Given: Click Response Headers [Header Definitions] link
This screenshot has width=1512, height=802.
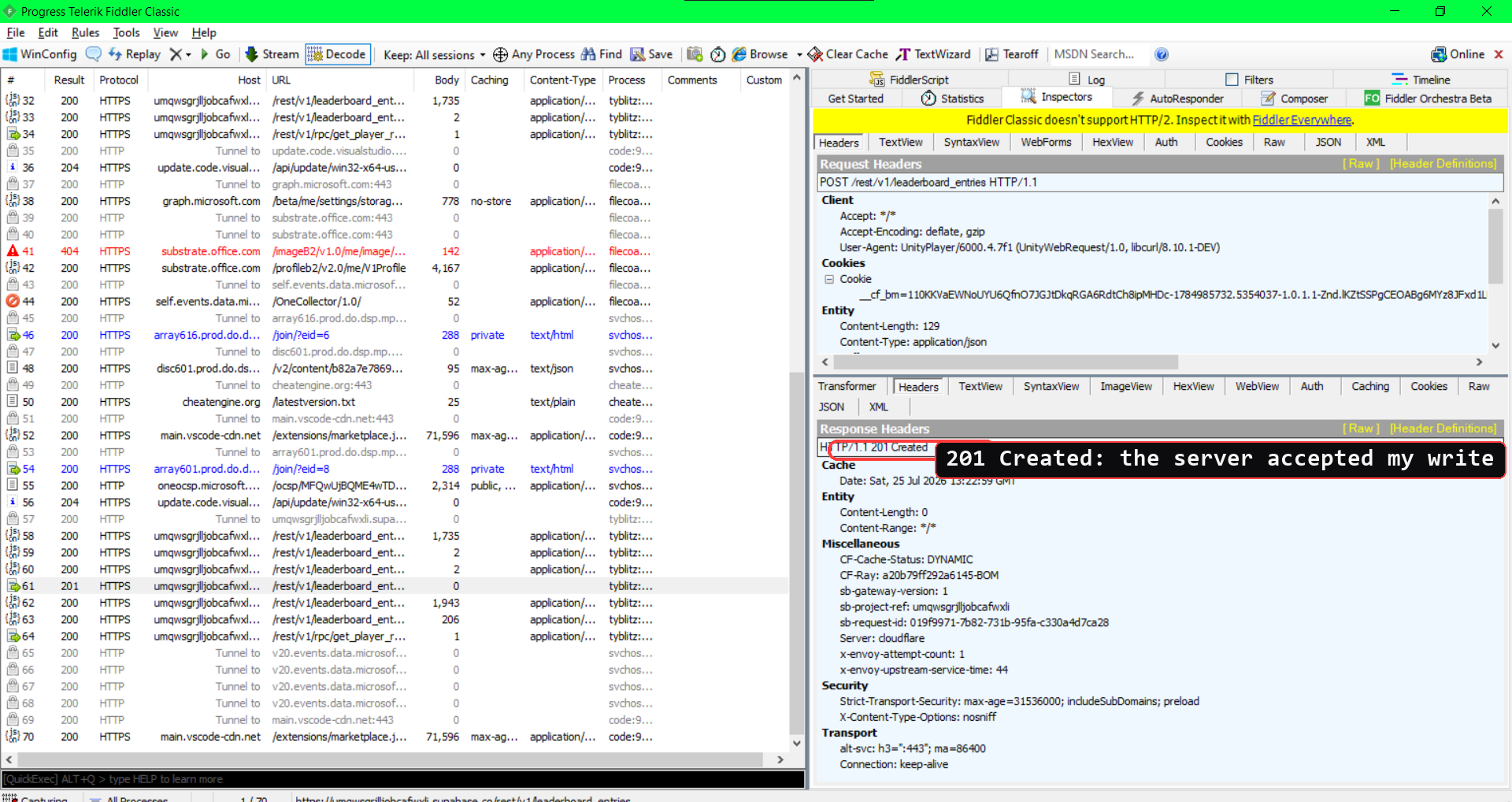Looking at the screenshot, I should tap(1443, 429).
